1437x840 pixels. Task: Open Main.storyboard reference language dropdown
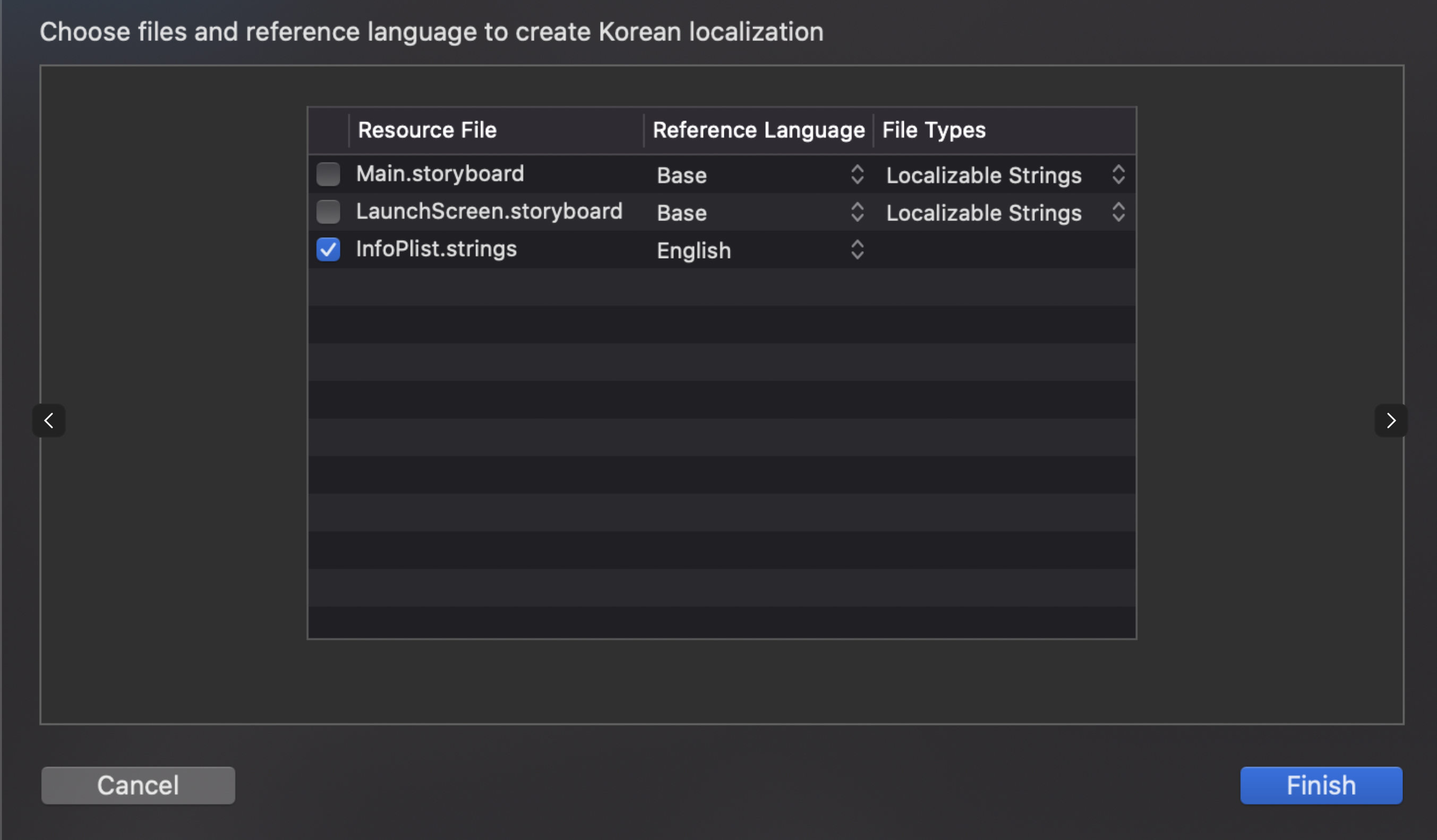[759, 175]
